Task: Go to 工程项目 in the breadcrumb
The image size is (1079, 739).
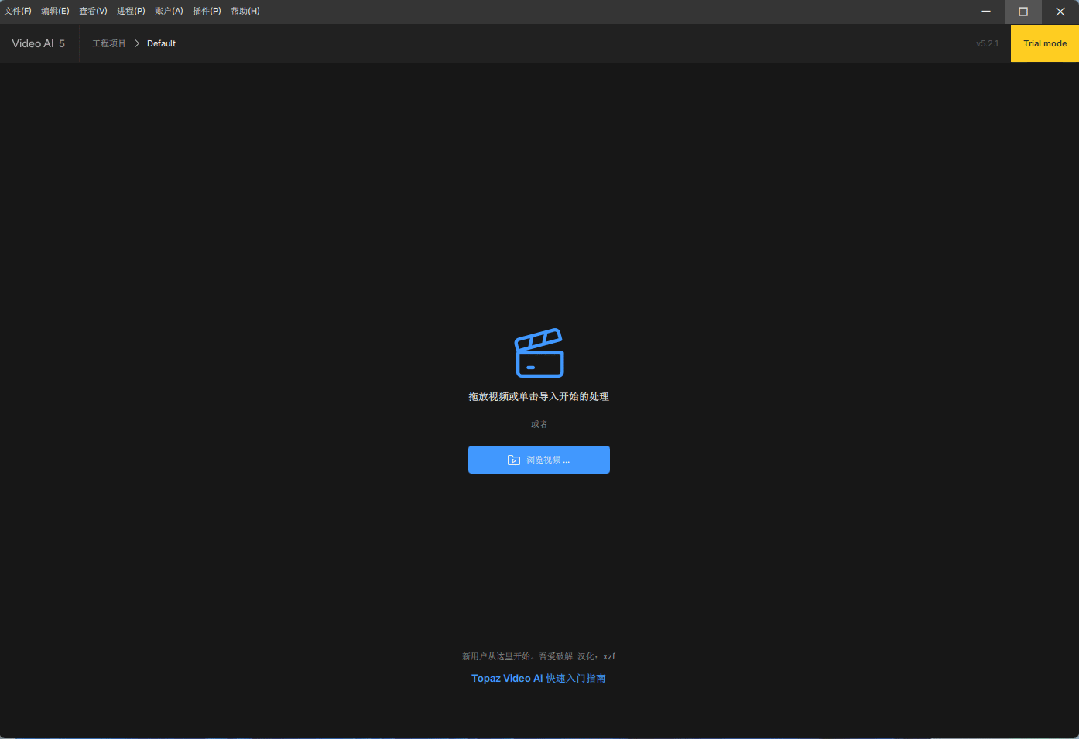Action: pos(109,43)
